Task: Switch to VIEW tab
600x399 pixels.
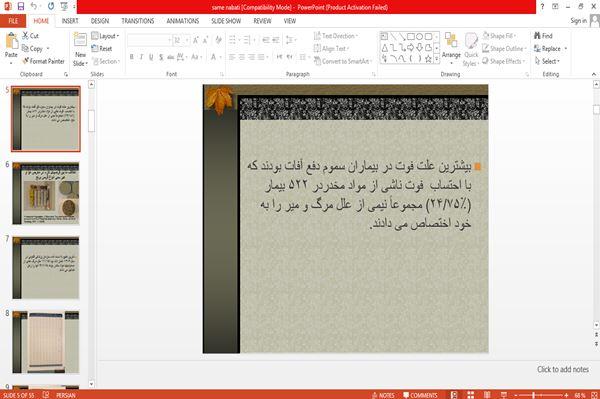Action: coord(290,21)
